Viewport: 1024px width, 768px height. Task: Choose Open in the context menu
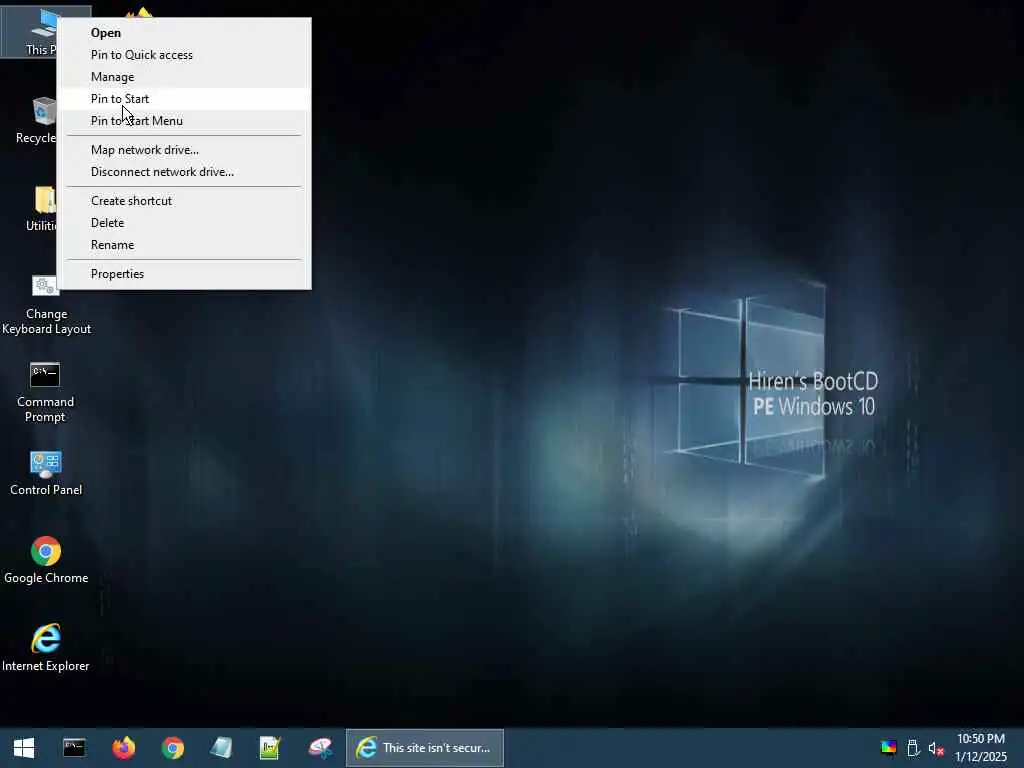pos(184,33)
